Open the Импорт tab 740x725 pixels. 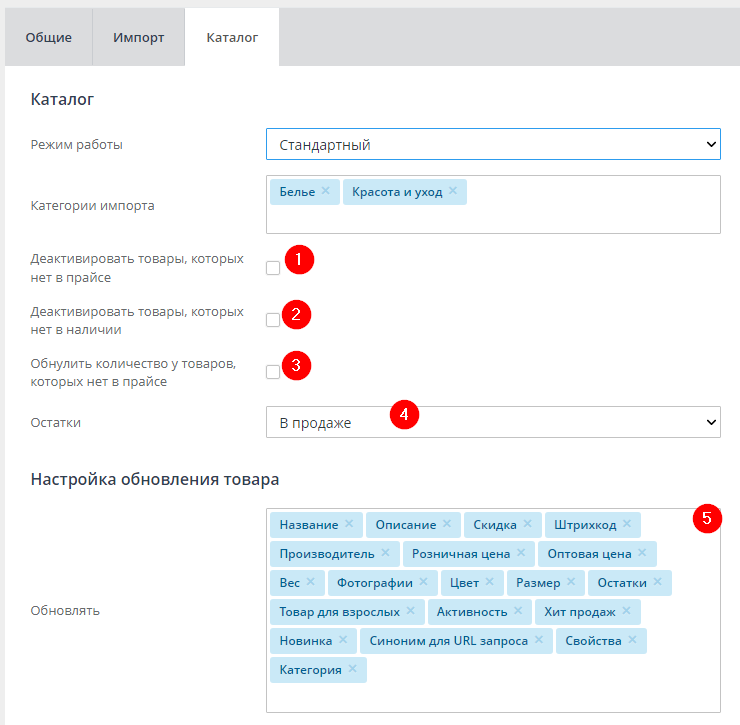[139, 38]
